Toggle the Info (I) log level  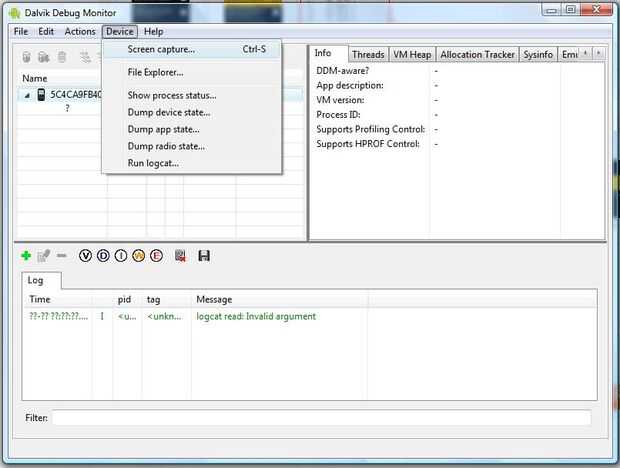coord(121,256)
